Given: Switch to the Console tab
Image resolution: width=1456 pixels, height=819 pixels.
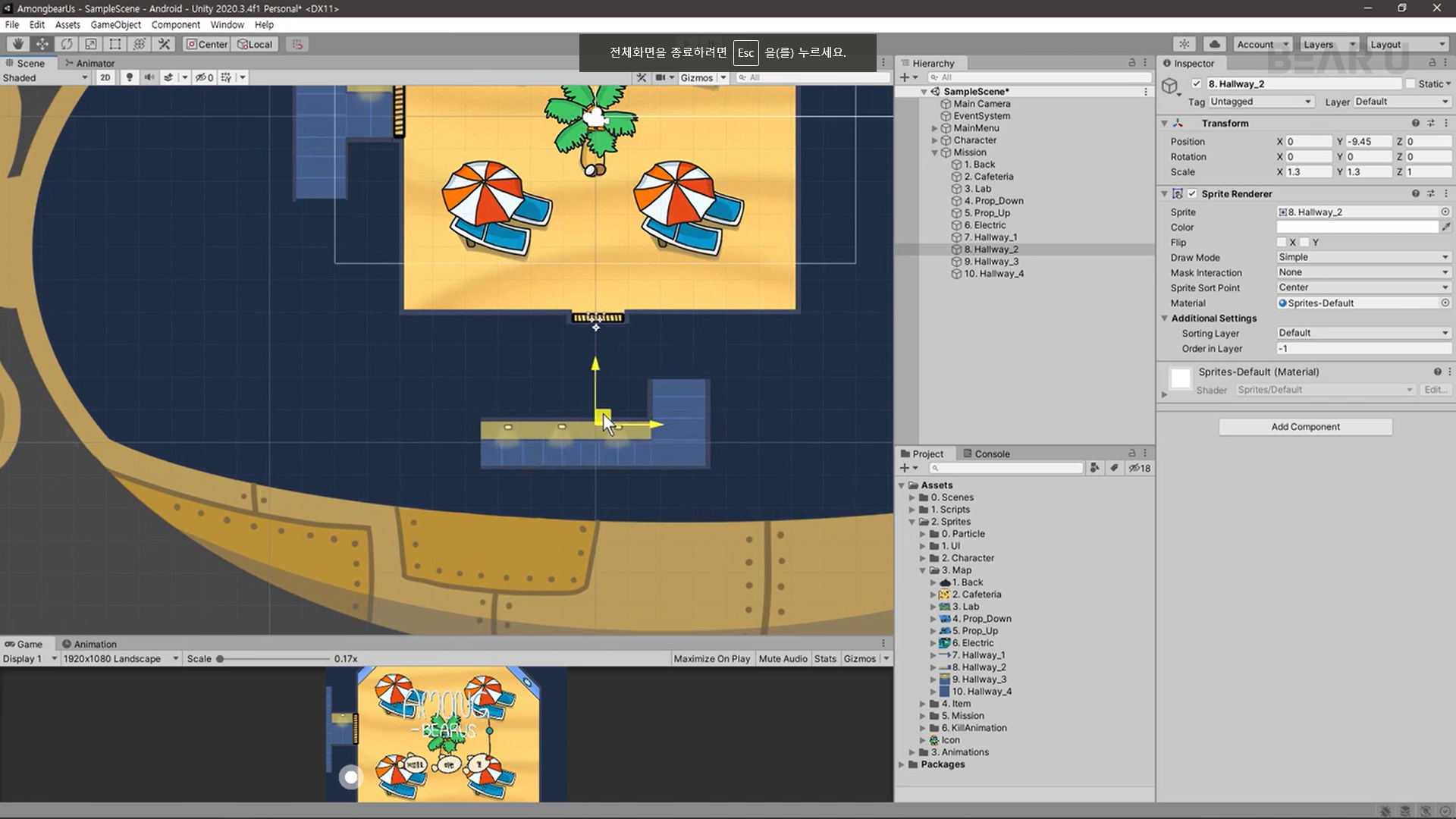Looking at the screenshot, I should [987, 453].
